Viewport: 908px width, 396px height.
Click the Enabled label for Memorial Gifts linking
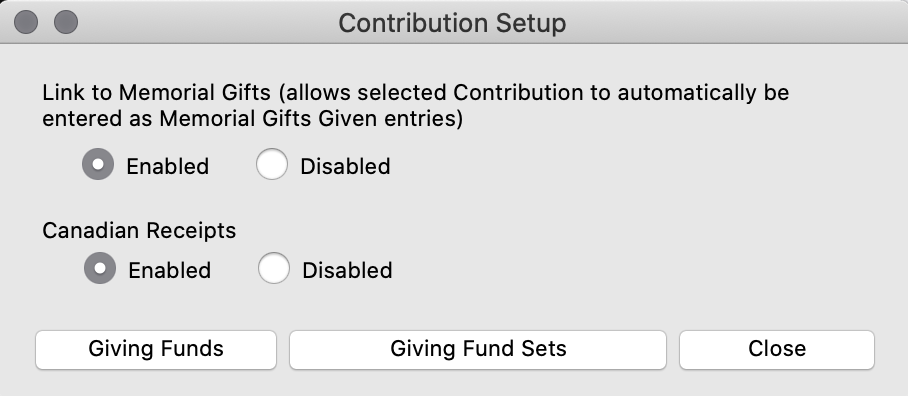point(167,167)
